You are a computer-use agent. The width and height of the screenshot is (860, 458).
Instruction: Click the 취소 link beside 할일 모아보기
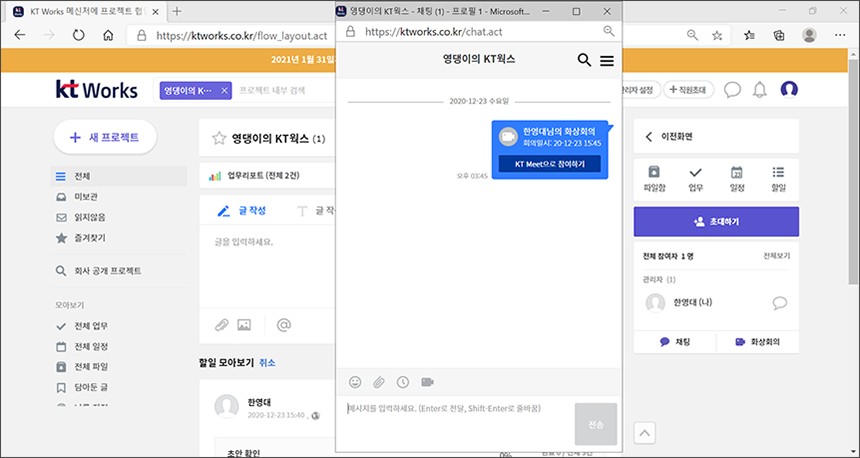(267, 363)
